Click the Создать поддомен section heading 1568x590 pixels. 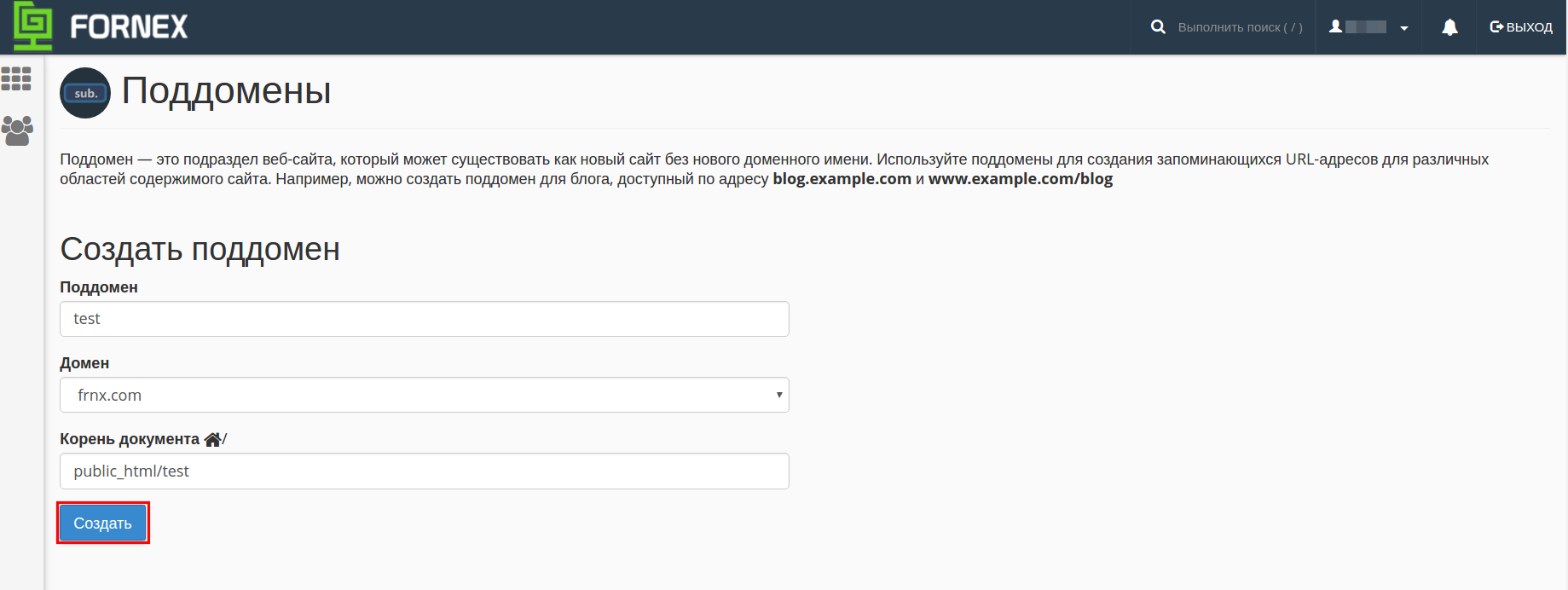coord(200,250)
